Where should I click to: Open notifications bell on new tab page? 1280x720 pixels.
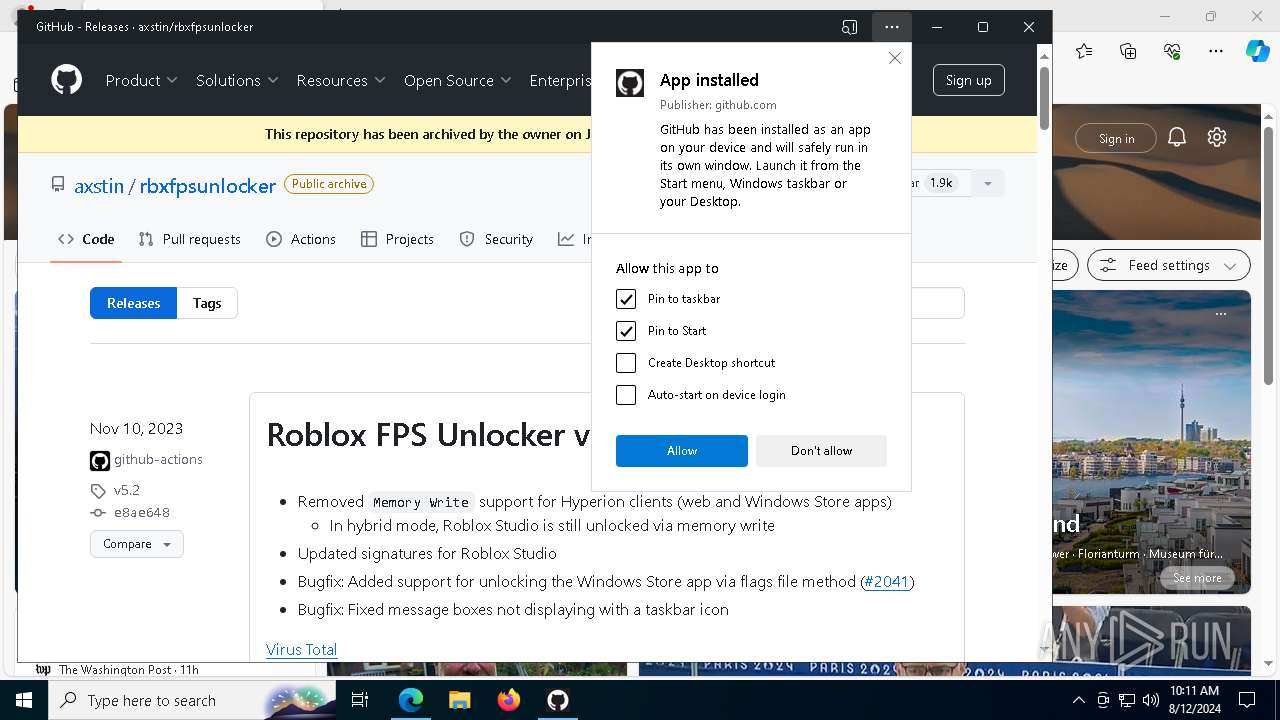click(1177, 138)
